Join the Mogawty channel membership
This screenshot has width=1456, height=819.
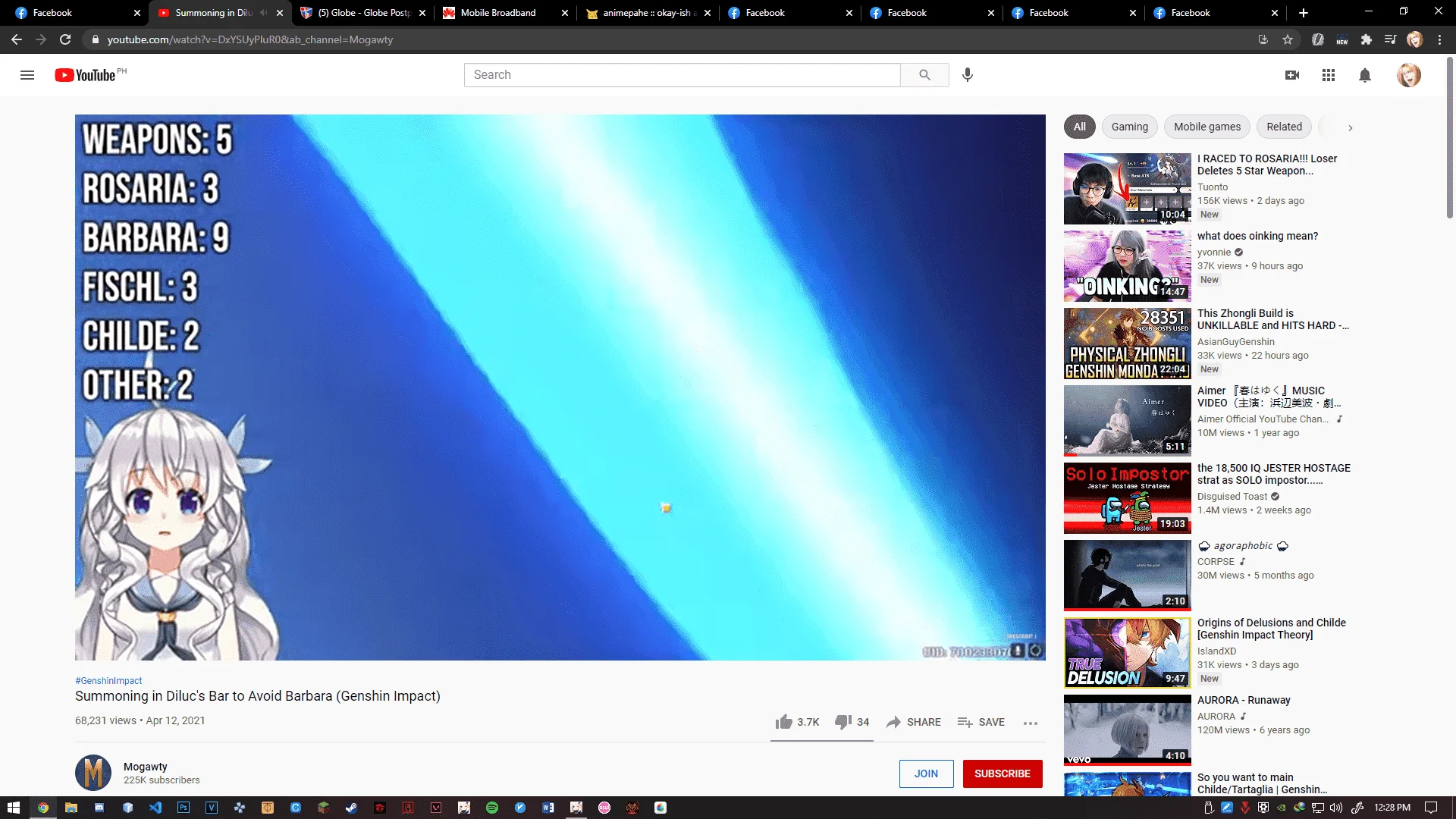click(x=926, y=773)
